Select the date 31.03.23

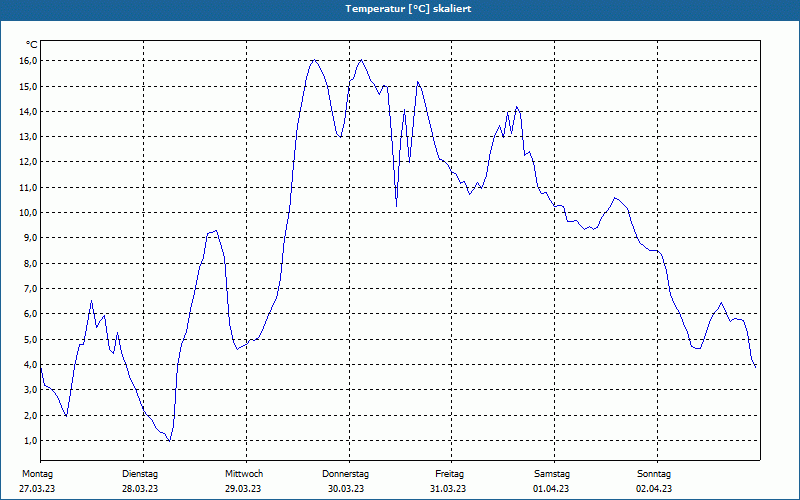coord(448,489)
